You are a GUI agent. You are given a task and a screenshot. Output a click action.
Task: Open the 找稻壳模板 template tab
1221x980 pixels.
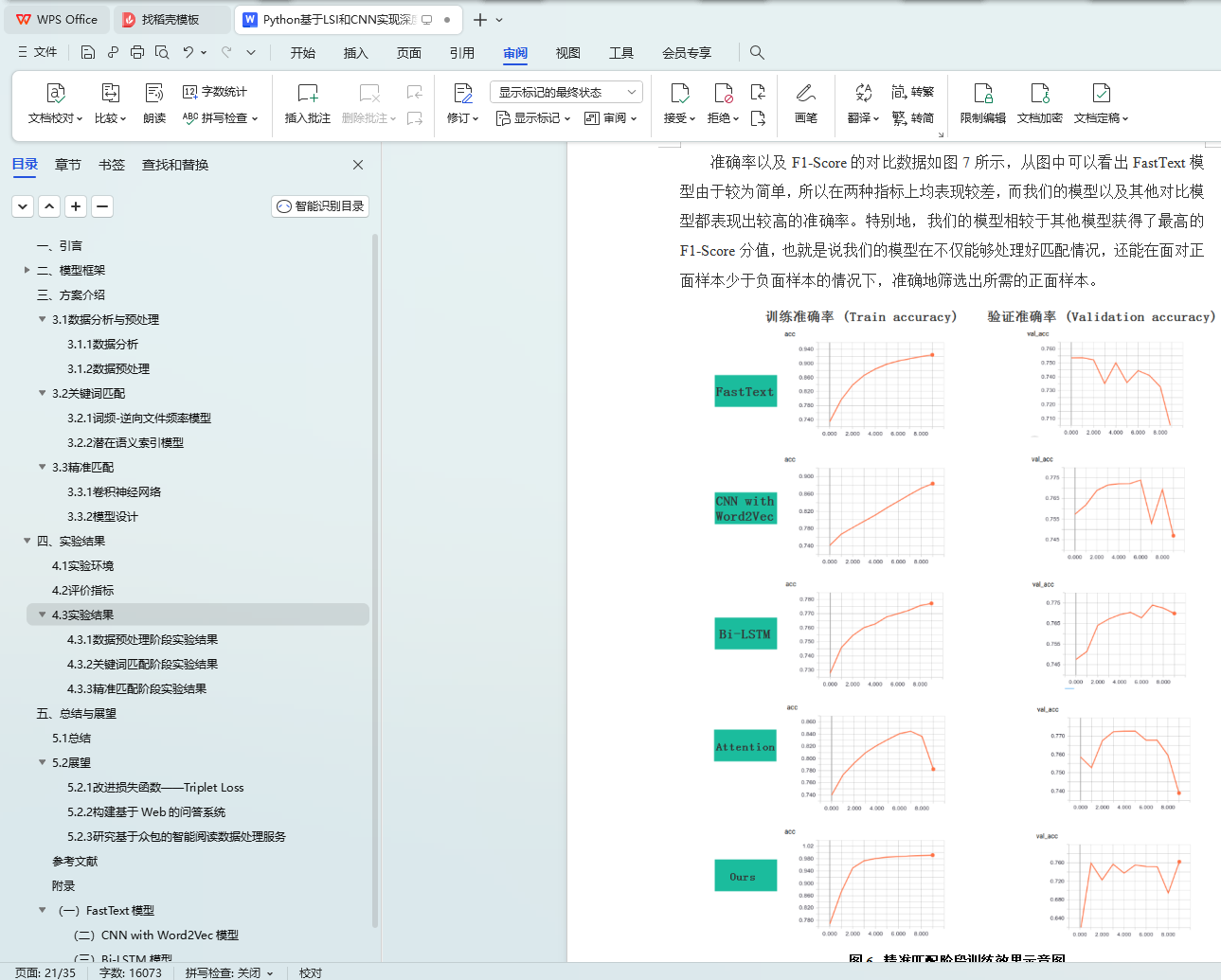tap(172, 19)
